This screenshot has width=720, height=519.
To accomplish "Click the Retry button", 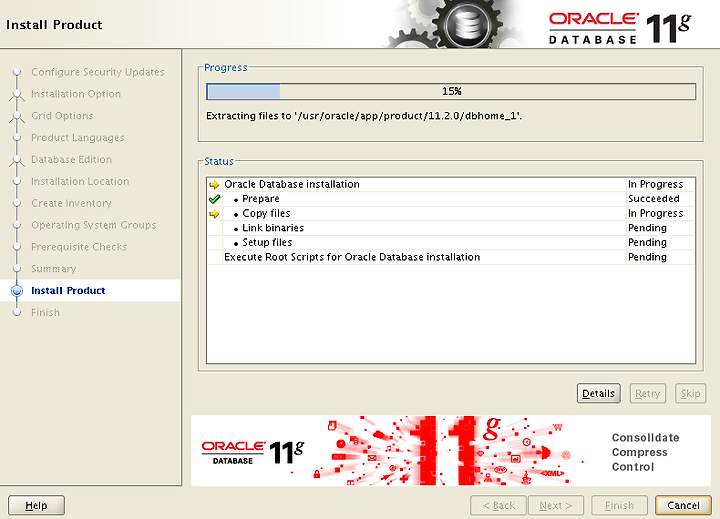I will (647, 393).
